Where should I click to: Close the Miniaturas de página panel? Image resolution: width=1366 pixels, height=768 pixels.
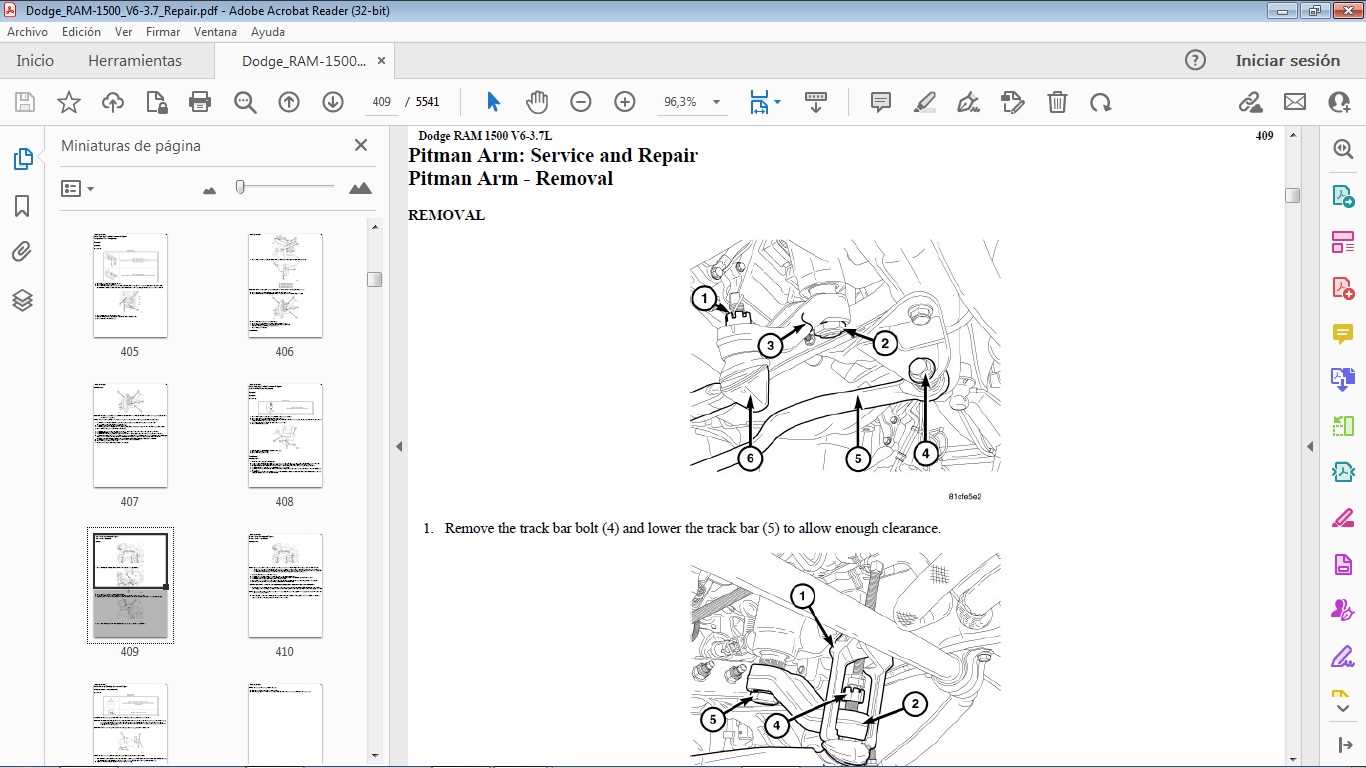click(361, 145)
